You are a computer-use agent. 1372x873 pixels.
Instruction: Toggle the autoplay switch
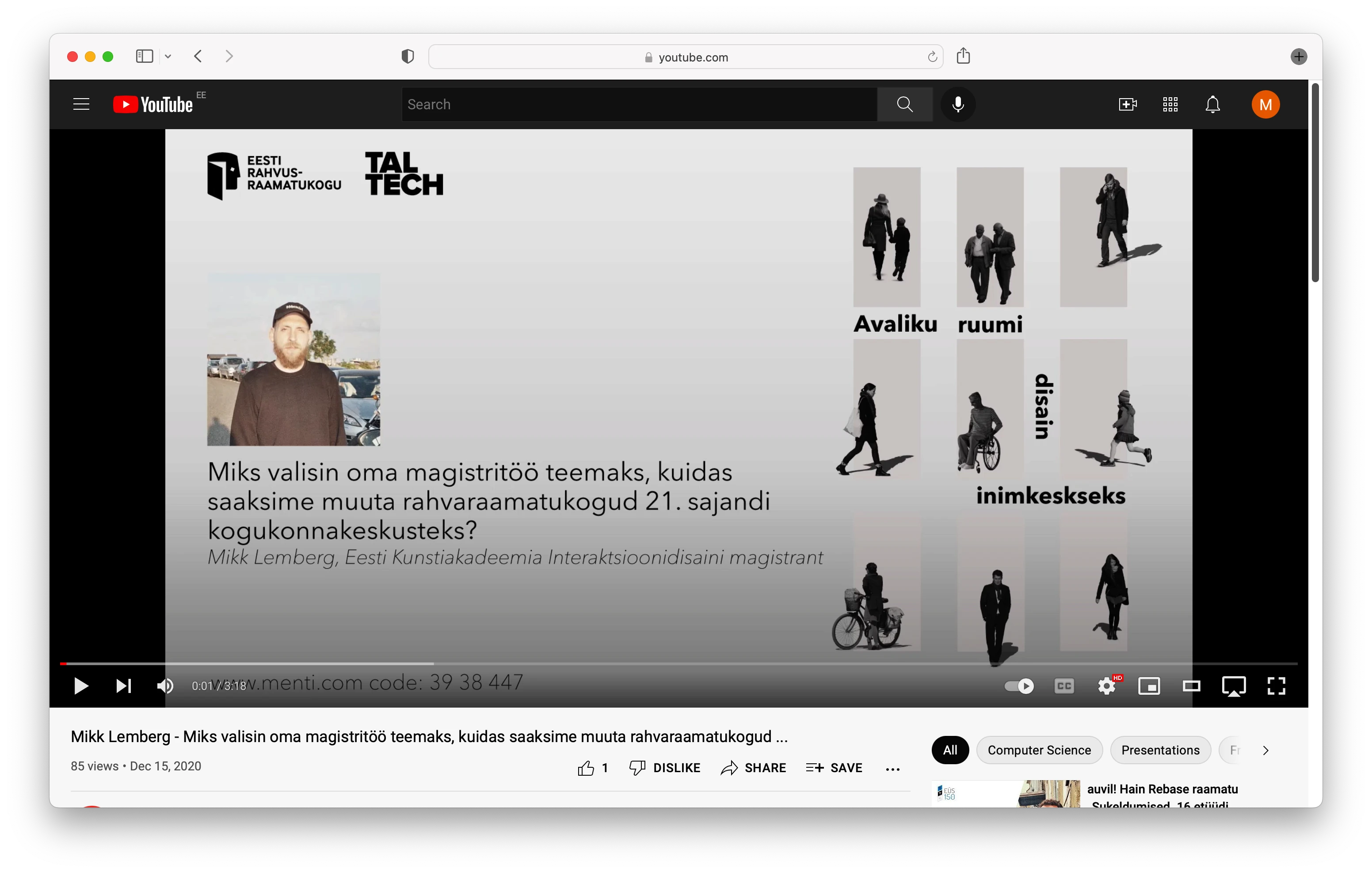click(x=1019, y=685)
